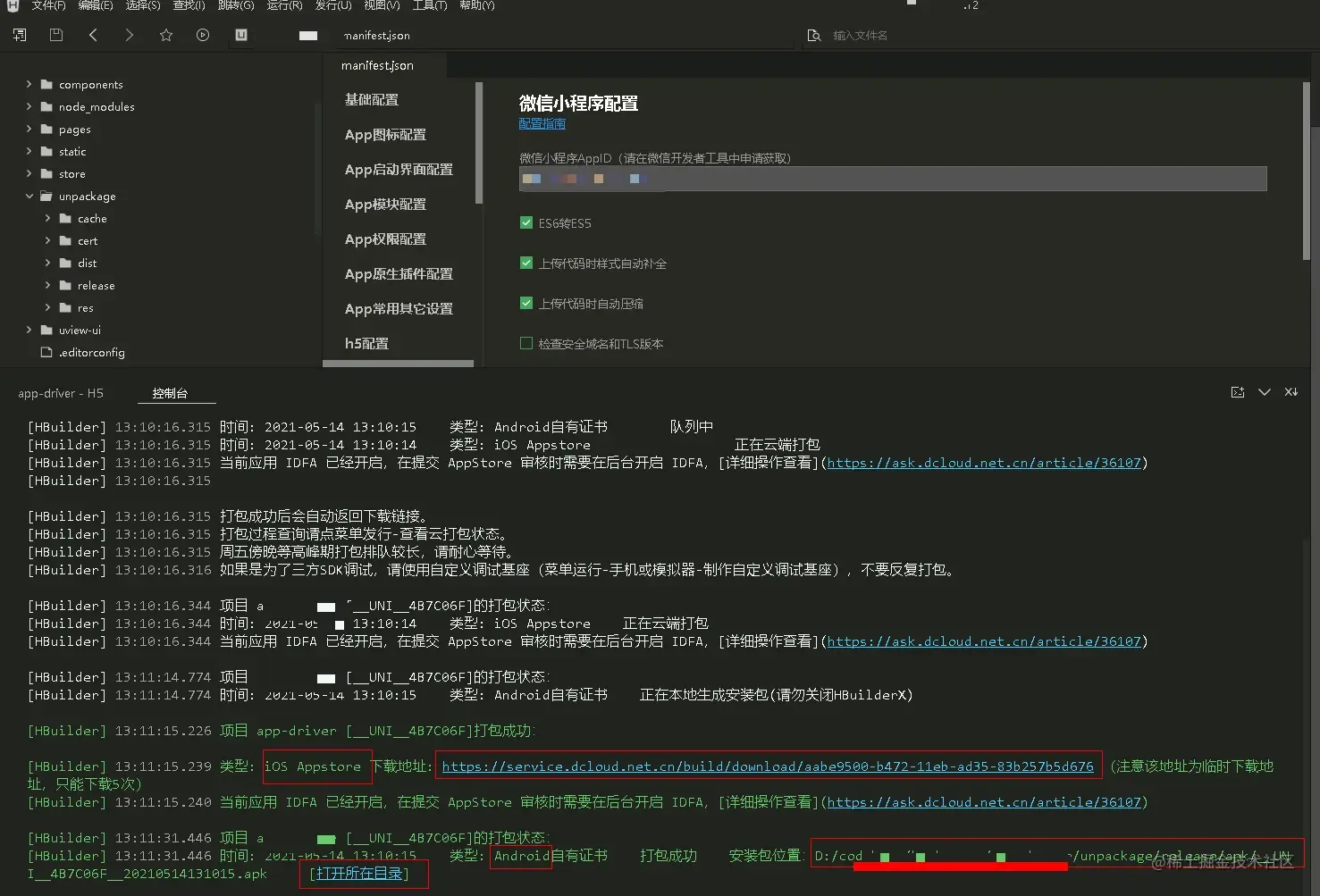The image size is (1320, 896).
Task: Click the uni-app U icon in toolbar
Action: [241, 35]
